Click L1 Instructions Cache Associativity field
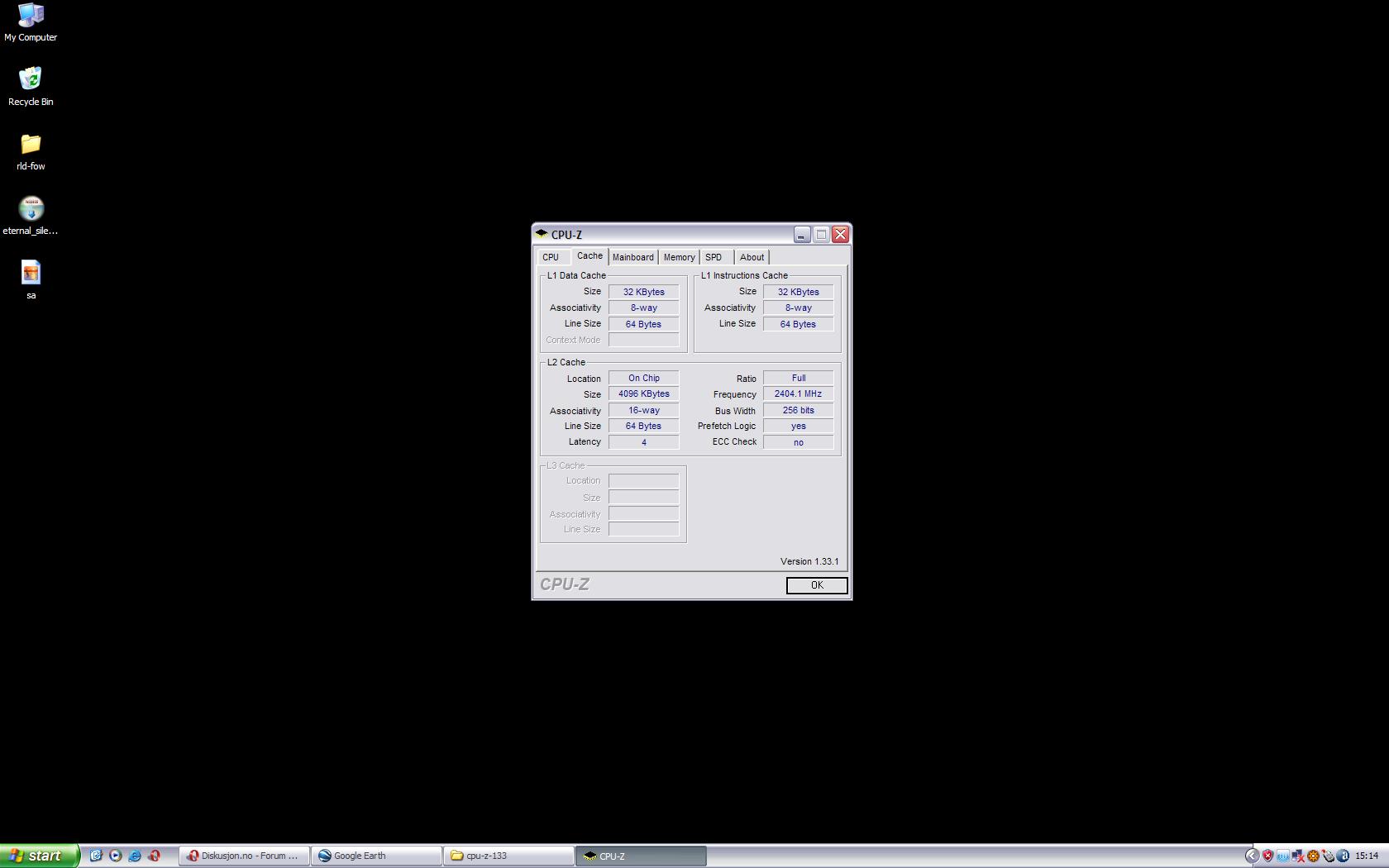This screenshot has width=1389, height=868. 798,308
